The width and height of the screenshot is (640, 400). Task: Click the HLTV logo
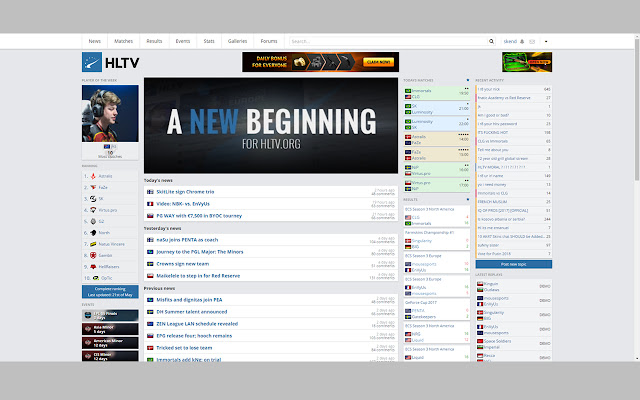point(111,62)
